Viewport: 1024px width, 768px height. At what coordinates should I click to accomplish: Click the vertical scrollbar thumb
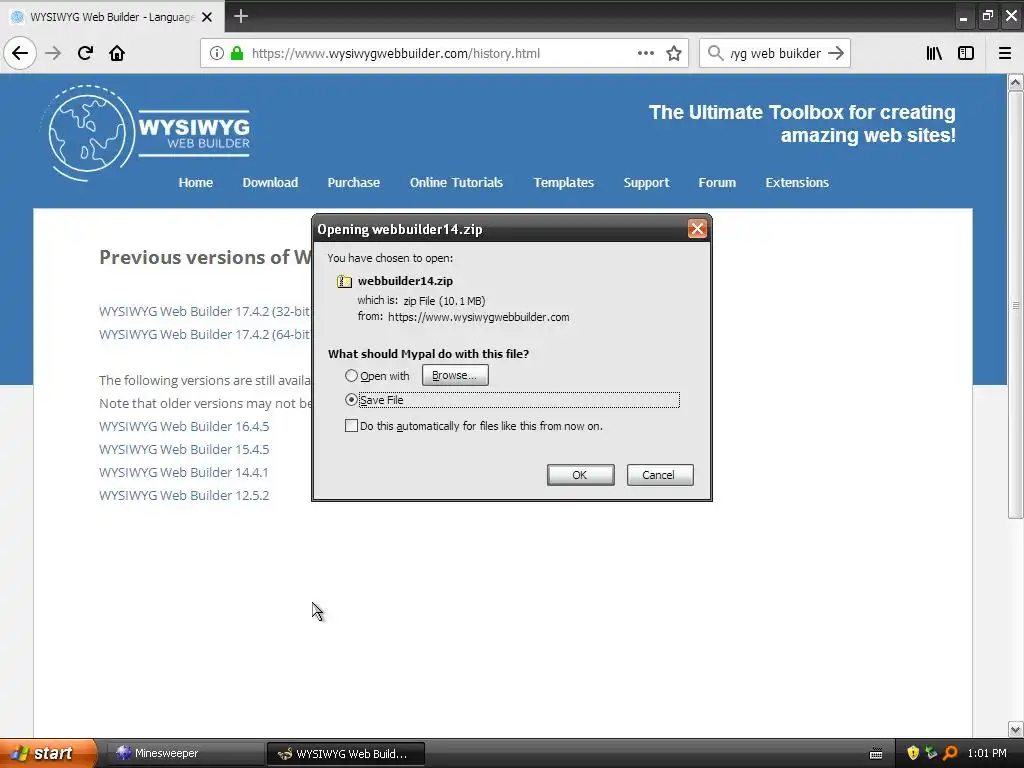(1015, 305)
